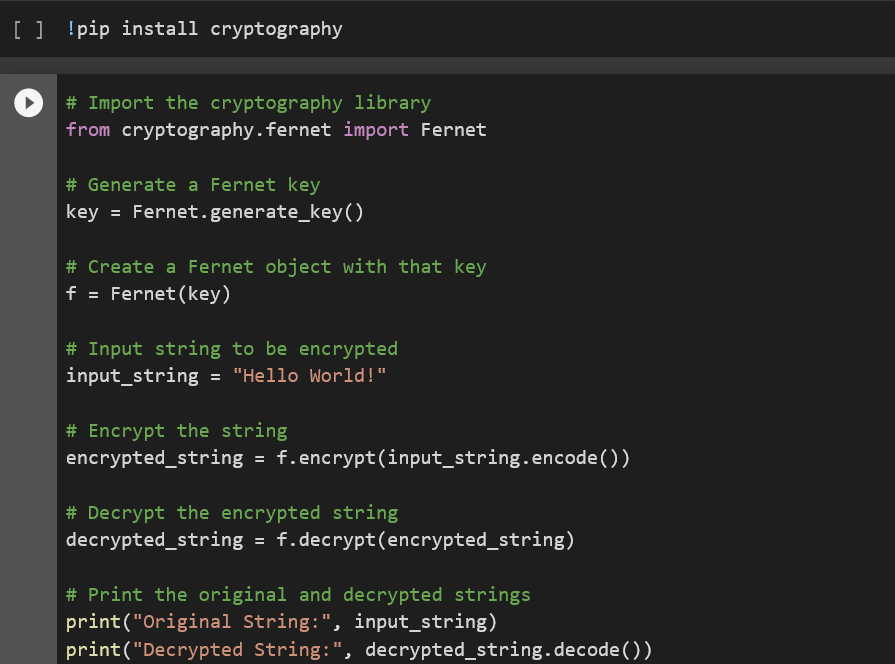The image size is (895, 664).
Task: Place cursor on 'from cryptography.fernet import Fernet'
Action: coord(276,130)
